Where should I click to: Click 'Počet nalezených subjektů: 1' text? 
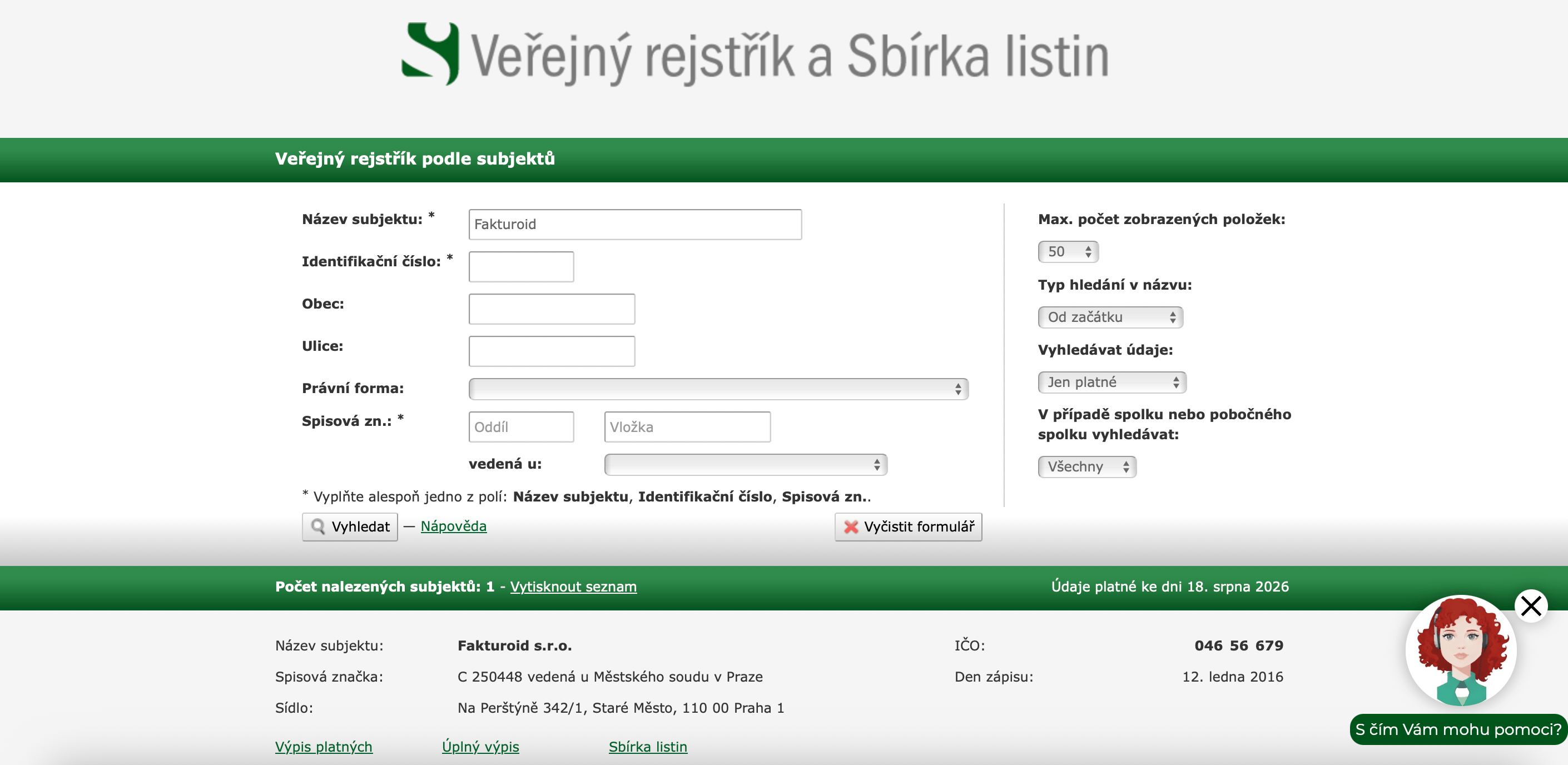pyautogui.click(x=385, y=587)
